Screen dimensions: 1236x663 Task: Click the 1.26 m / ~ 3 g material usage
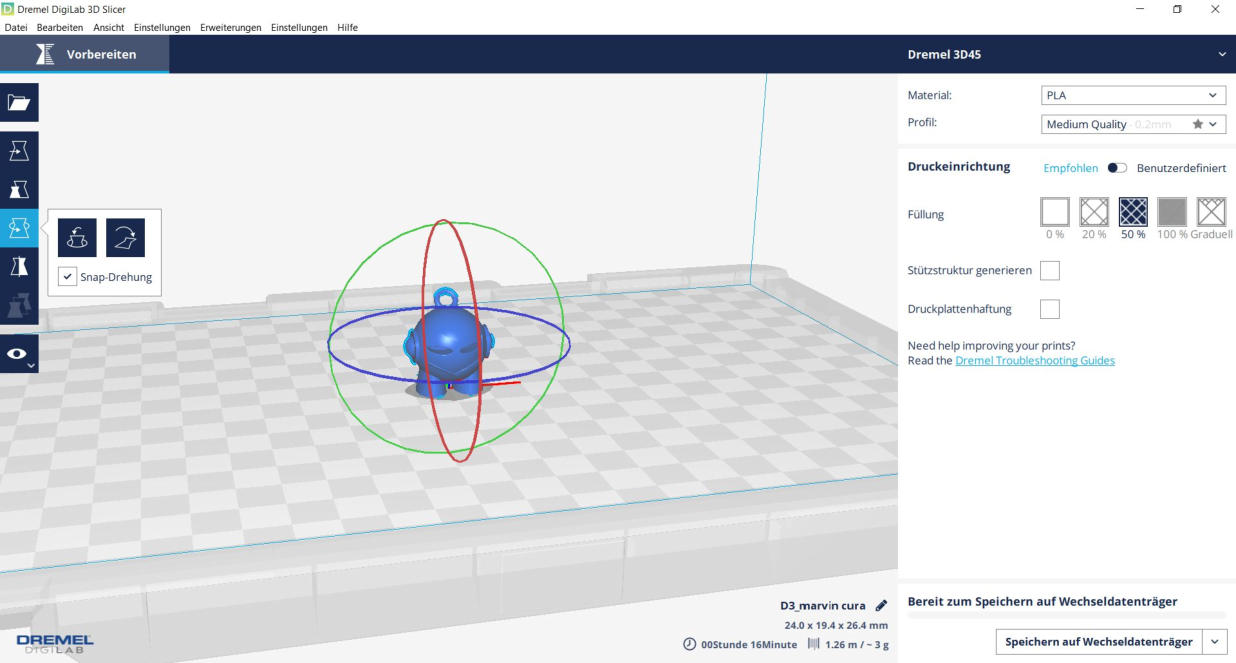click(857, 645)
